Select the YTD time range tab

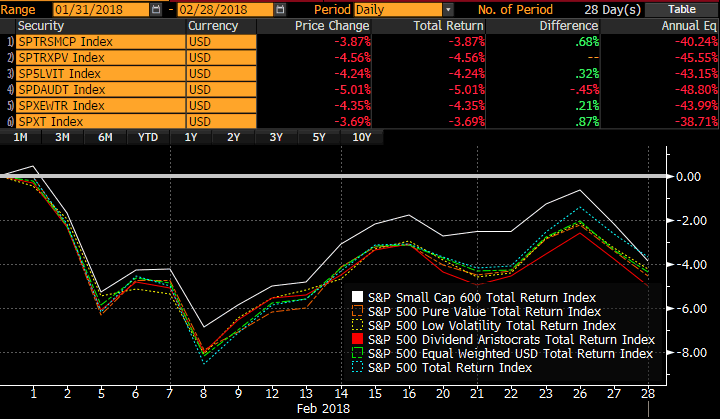(148, 137)
